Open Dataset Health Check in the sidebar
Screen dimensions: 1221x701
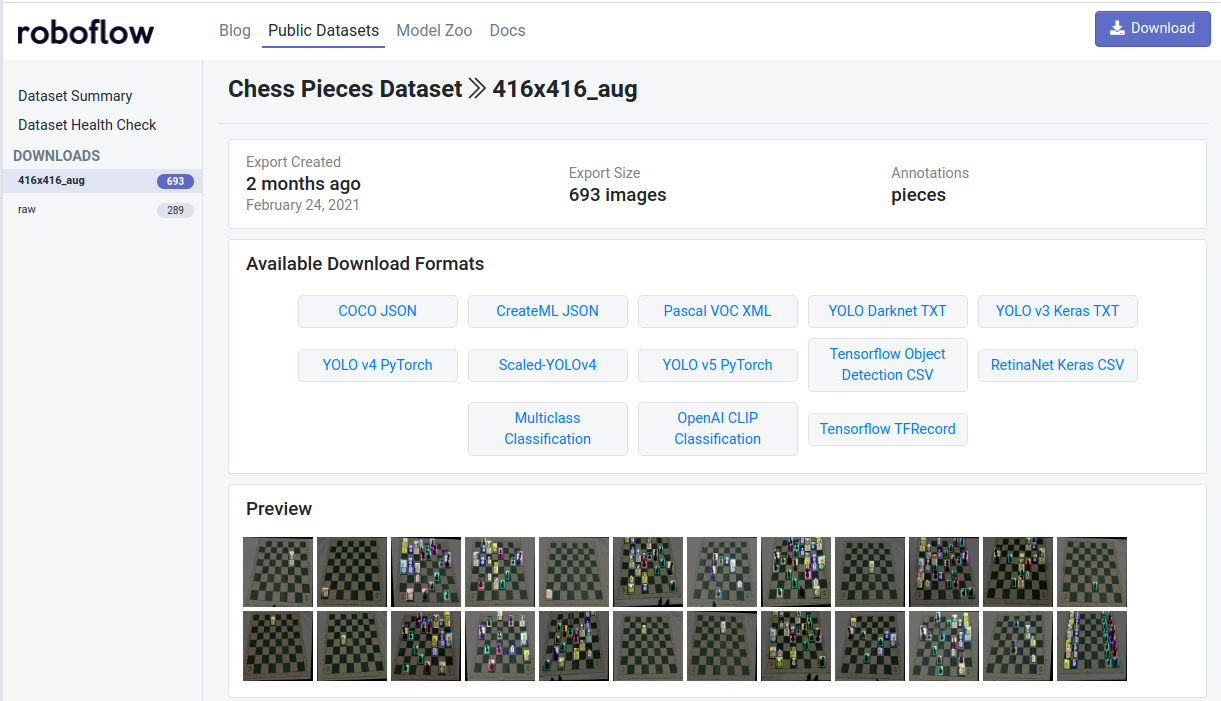coord(87,125)
